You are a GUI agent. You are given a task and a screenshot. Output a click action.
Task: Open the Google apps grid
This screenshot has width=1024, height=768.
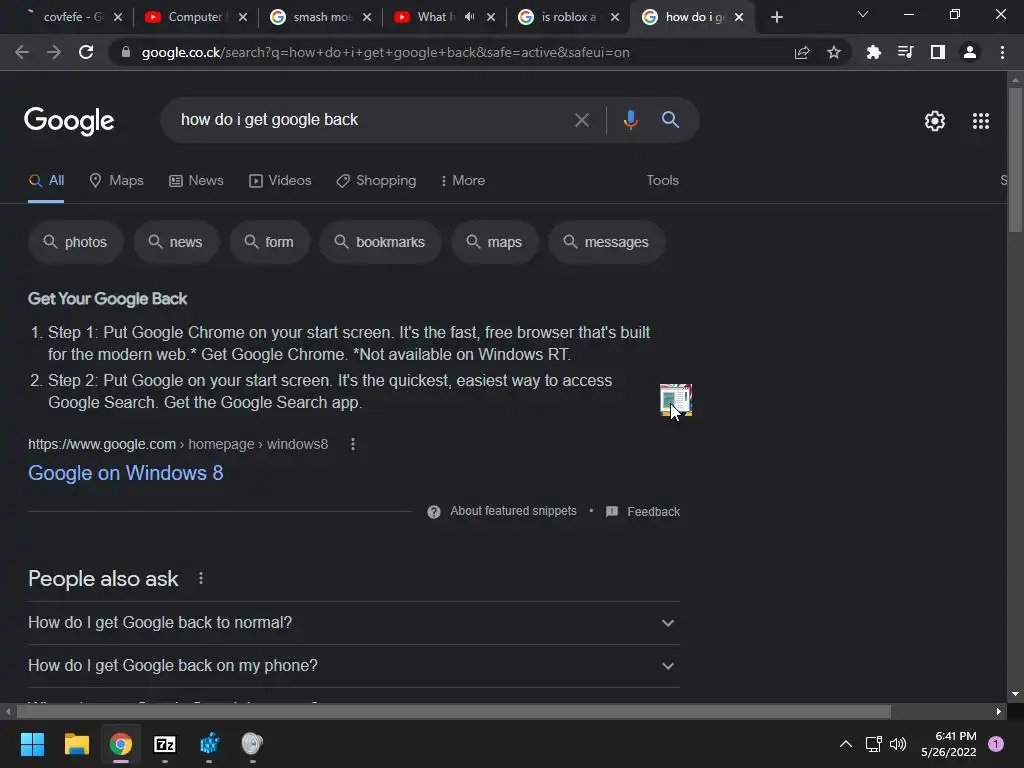point(981,121)
